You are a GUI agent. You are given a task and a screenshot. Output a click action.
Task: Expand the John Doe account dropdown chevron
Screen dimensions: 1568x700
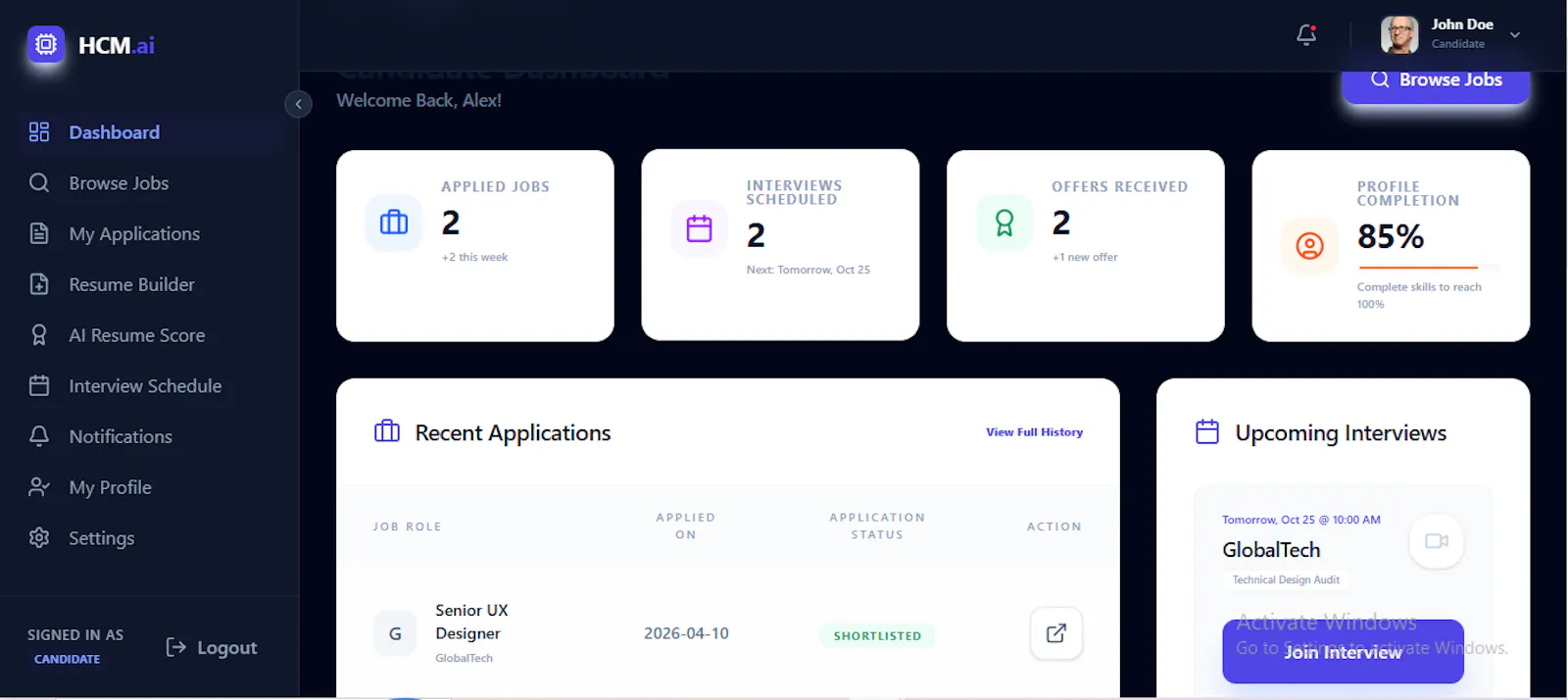(1515, 34)
